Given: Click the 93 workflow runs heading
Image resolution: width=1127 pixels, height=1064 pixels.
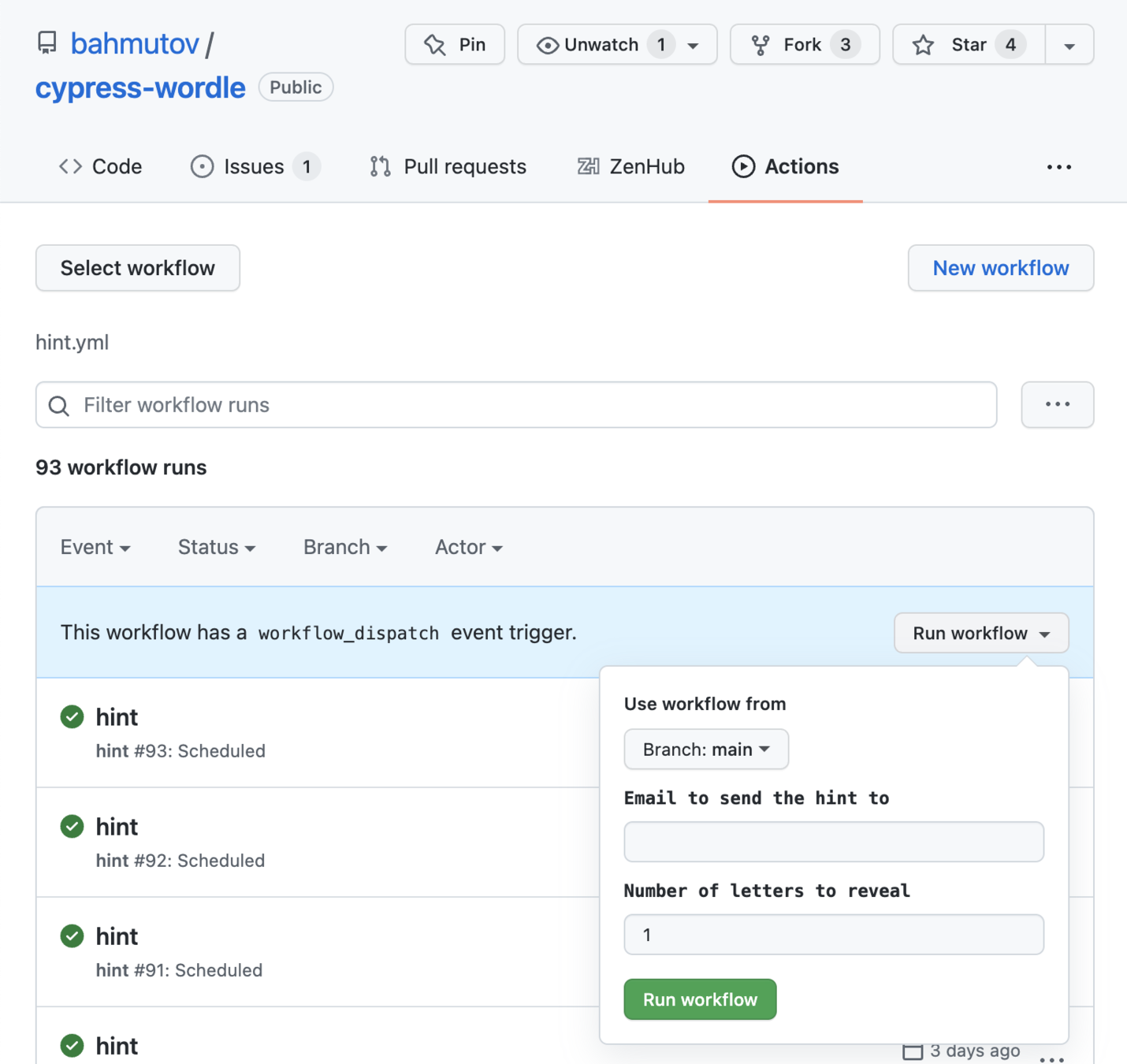Looking at the screenshot, I should coord(121,467).
